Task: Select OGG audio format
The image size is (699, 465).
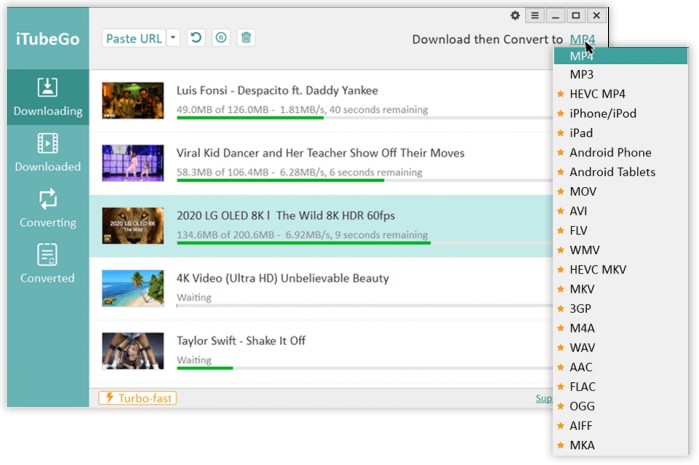Action: click(x=620, y=406)
